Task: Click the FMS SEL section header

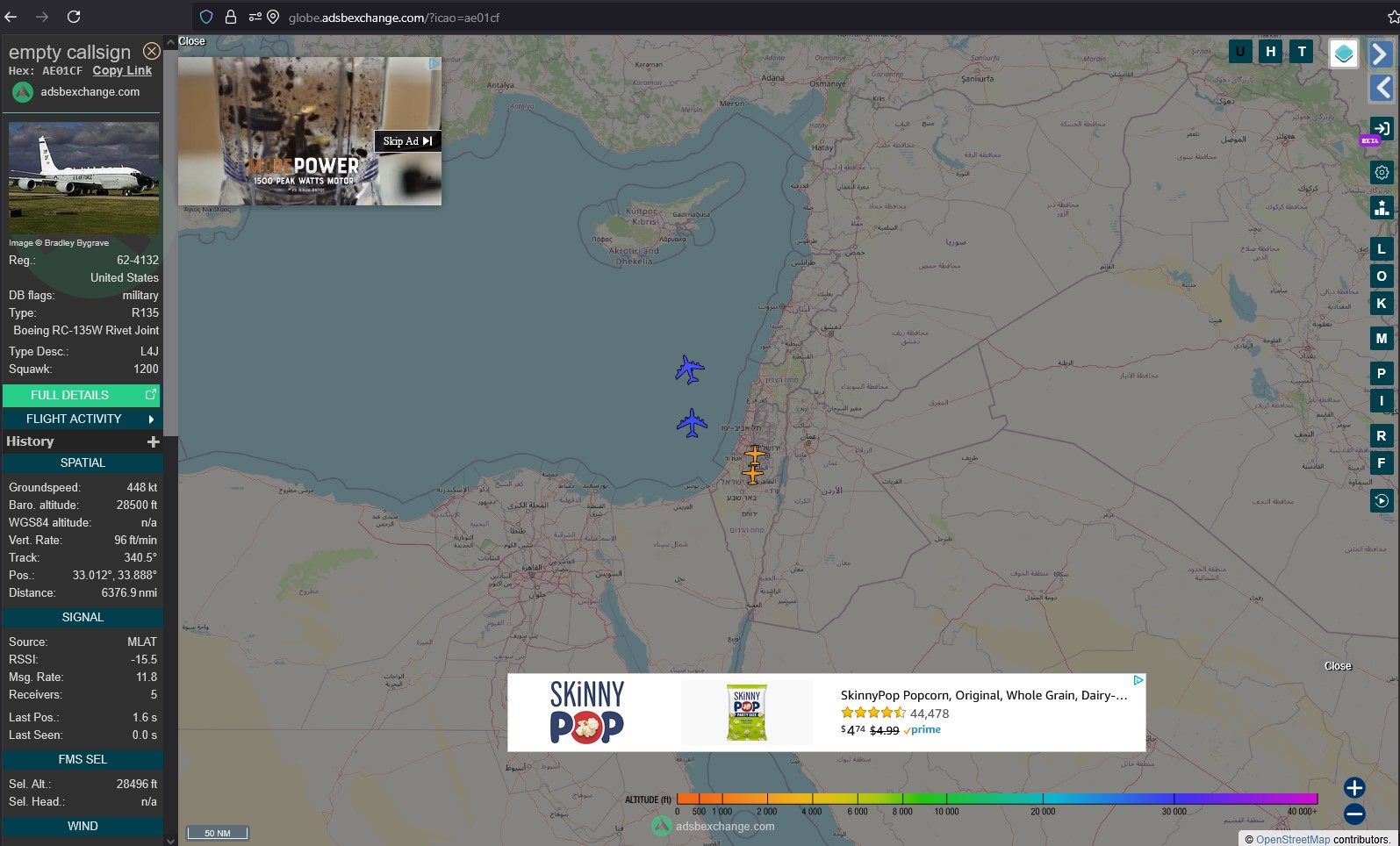Action: [x=83, y=759]
